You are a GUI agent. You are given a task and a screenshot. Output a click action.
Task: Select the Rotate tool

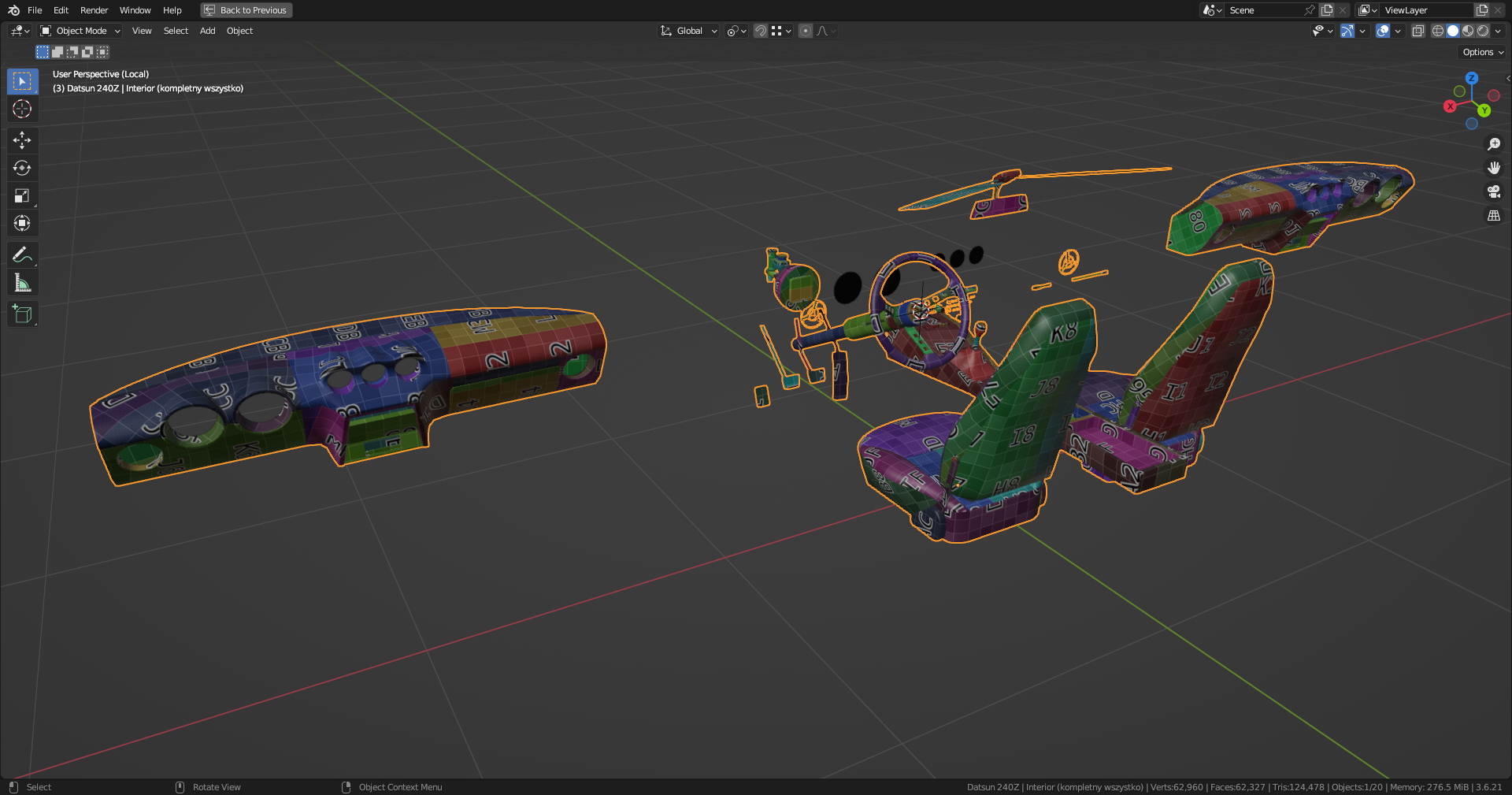point(22,168)
